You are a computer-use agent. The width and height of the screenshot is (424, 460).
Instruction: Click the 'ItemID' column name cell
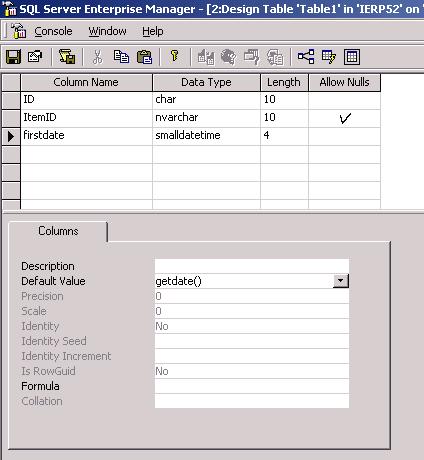point(86,118)
